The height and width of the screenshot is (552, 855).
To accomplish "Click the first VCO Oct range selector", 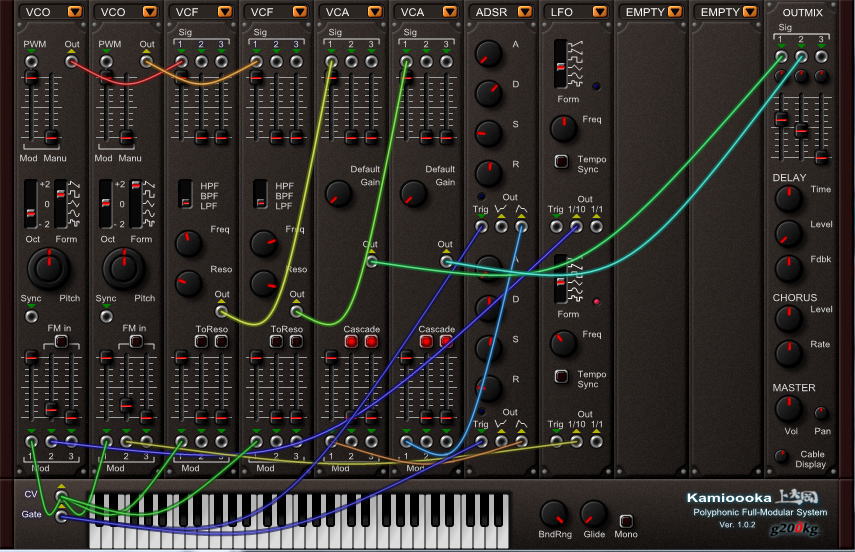I will 31,203.
